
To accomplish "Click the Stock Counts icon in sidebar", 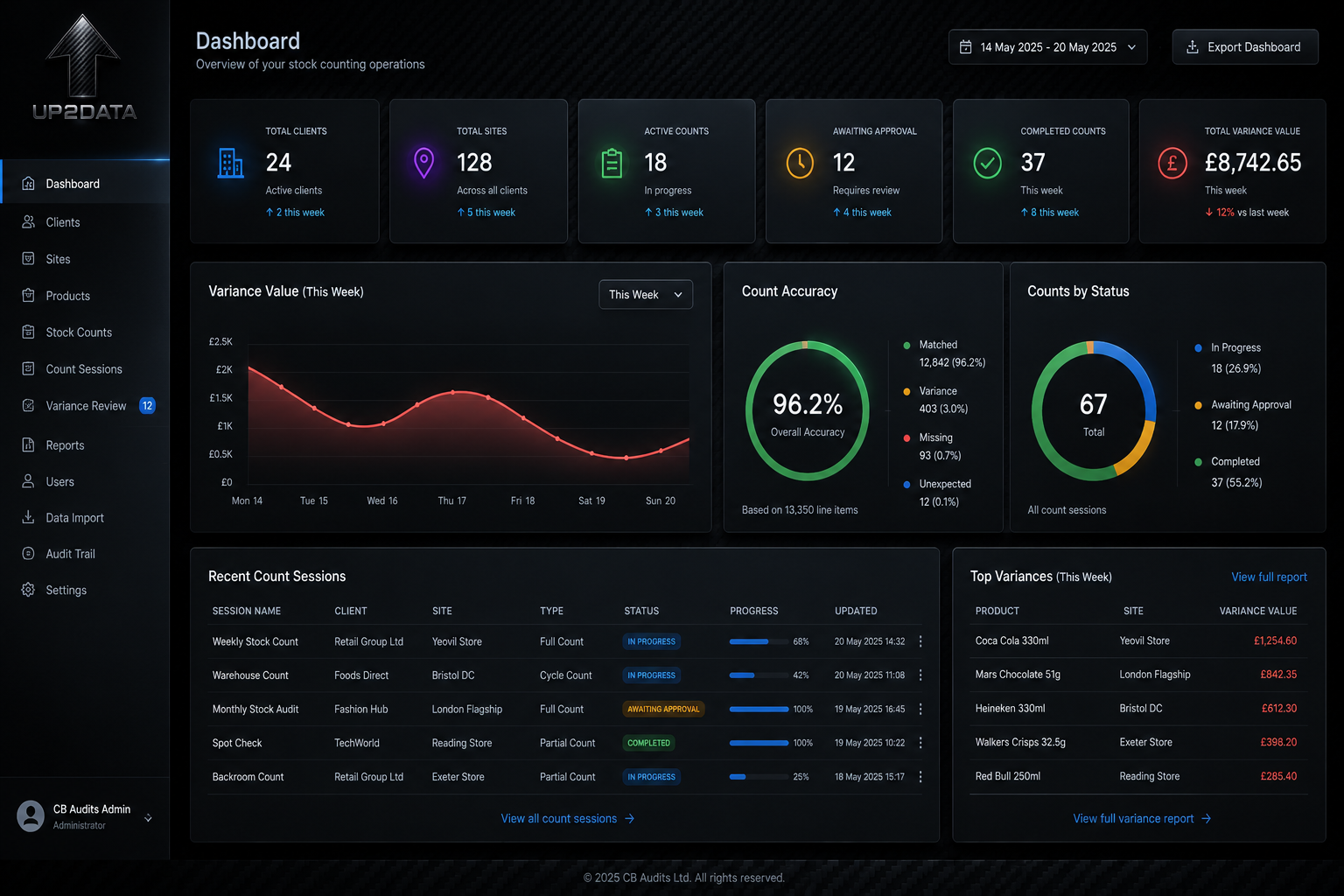I will tap(28, 332).
